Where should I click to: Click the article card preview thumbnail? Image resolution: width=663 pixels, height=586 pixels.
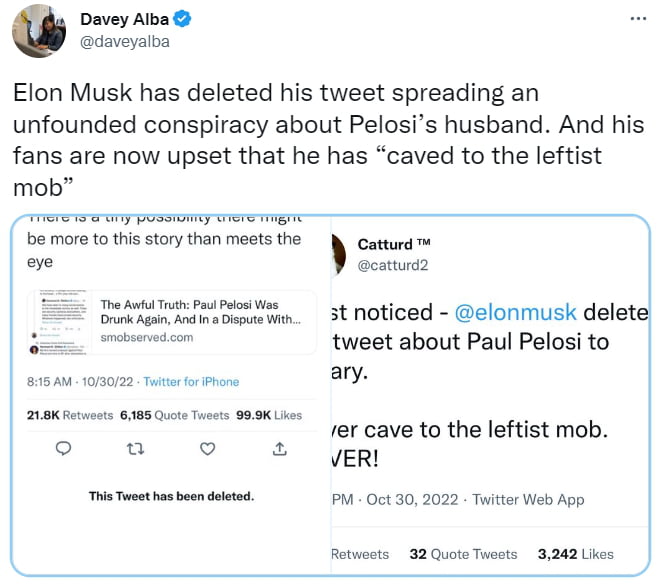pyautogui.click(x=62, y=320)
